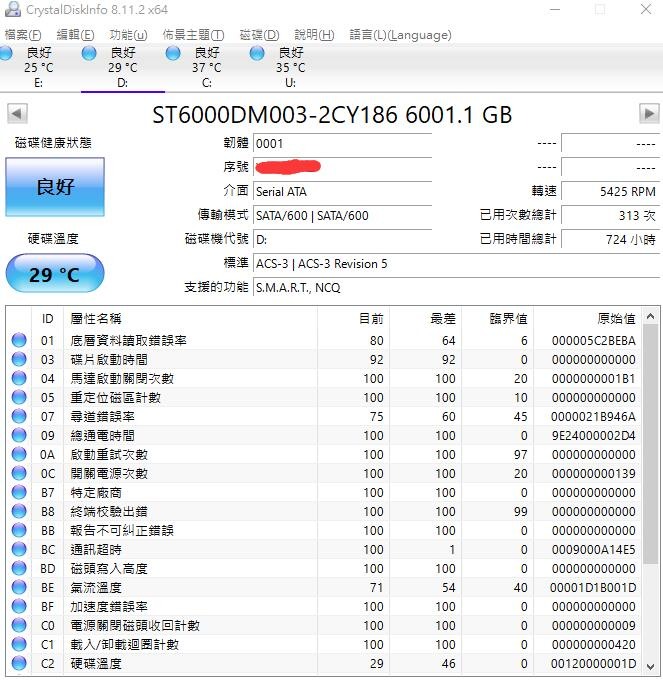Click status orb for attribute 0A
The height and width of the screenshot is (680, 663).
19,454
